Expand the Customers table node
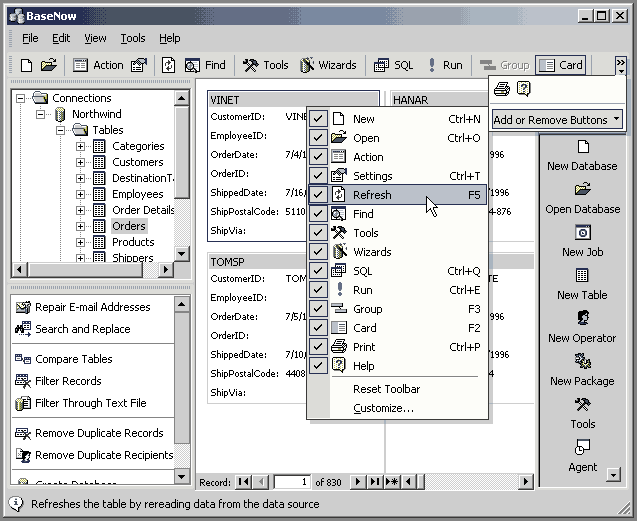637x521 pixels. (x=80, y=162)
